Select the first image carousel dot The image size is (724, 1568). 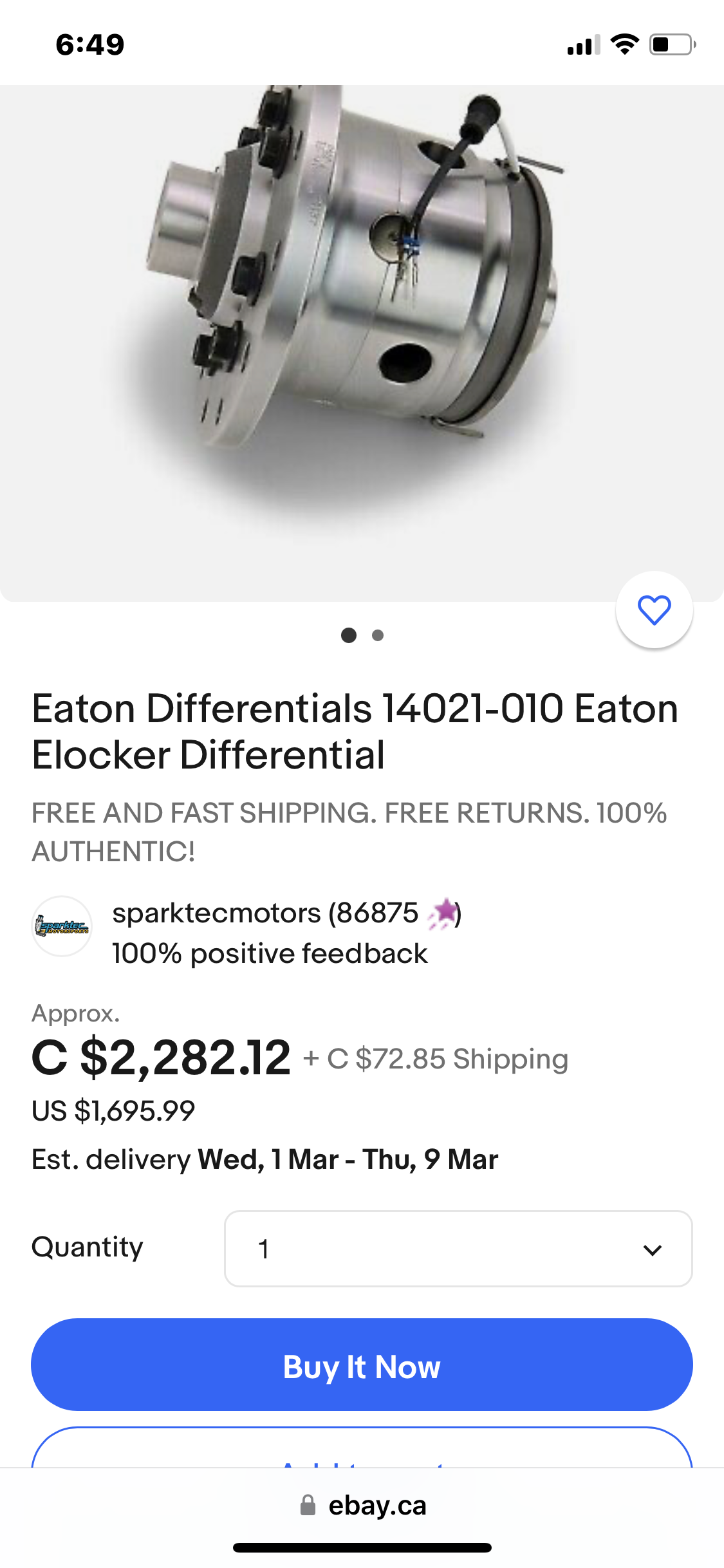coord(349,635)
